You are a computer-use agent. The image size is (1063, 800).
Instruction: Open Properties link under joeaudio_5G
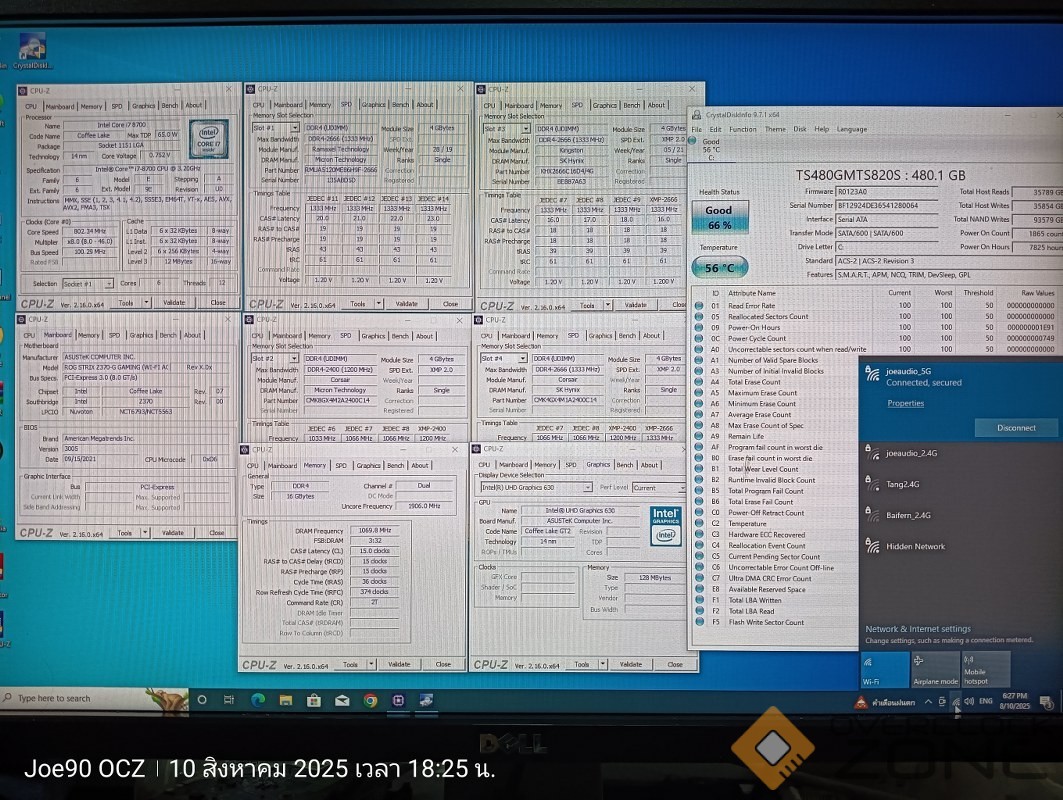point(905,403)
